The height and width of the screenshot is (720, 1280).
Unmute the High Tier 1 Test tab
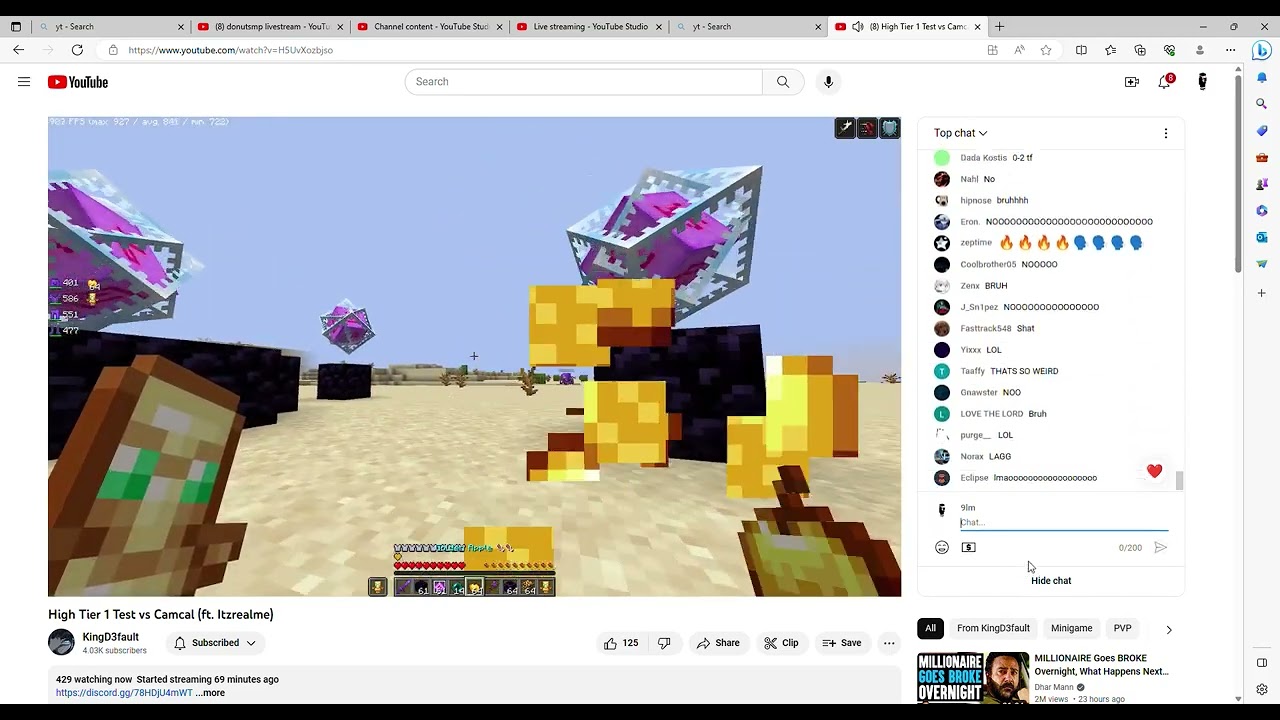tap(857, 27)
